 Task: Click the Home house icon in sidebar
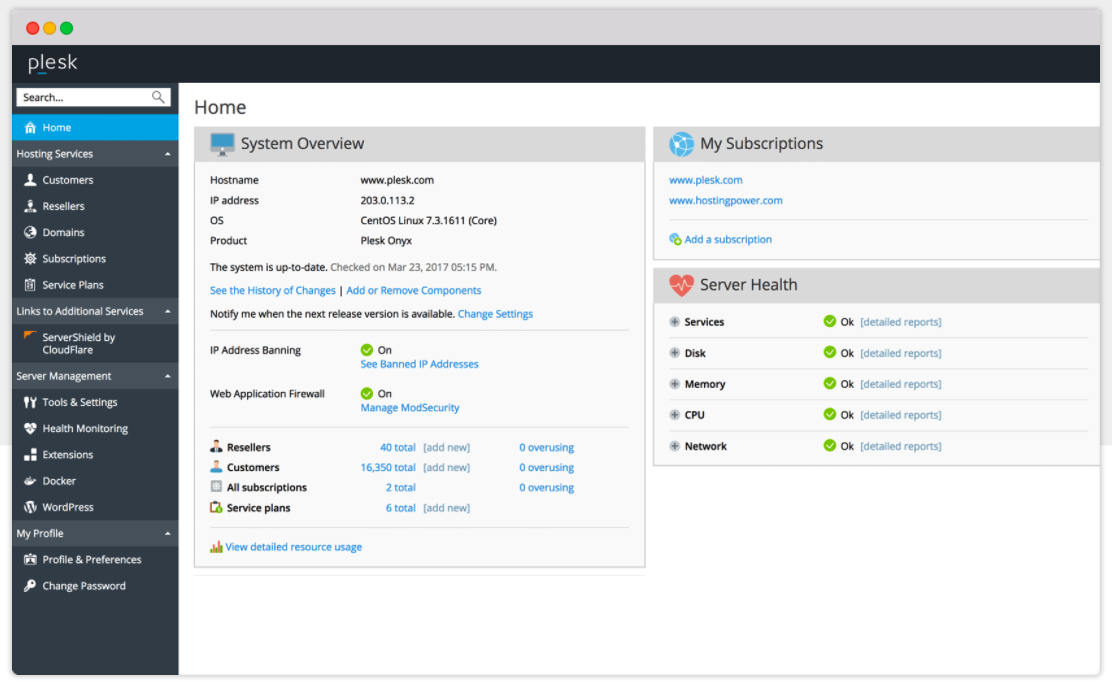pos(30,128)
